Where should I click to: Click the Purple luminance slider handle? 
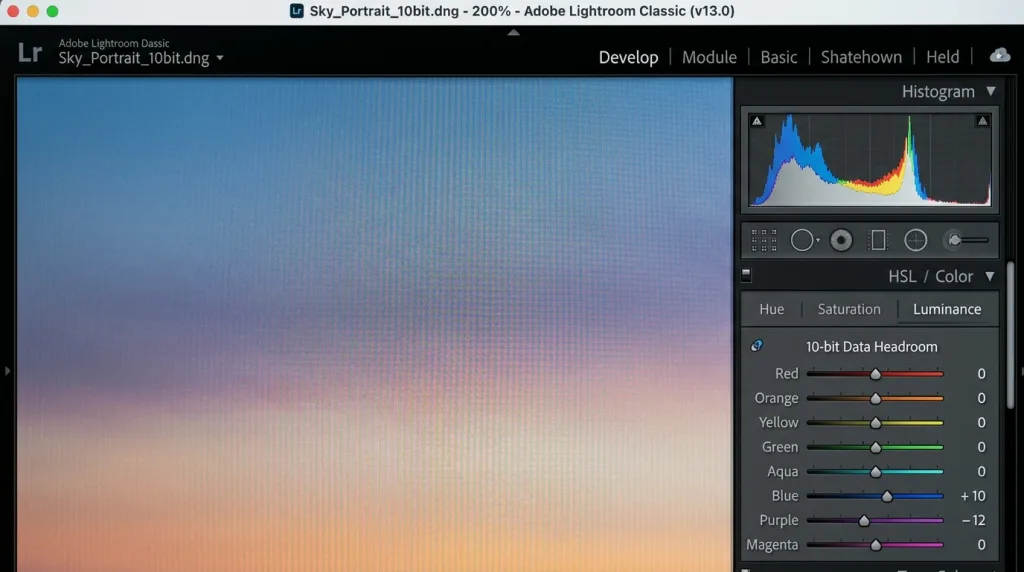[x=864, y=520]
